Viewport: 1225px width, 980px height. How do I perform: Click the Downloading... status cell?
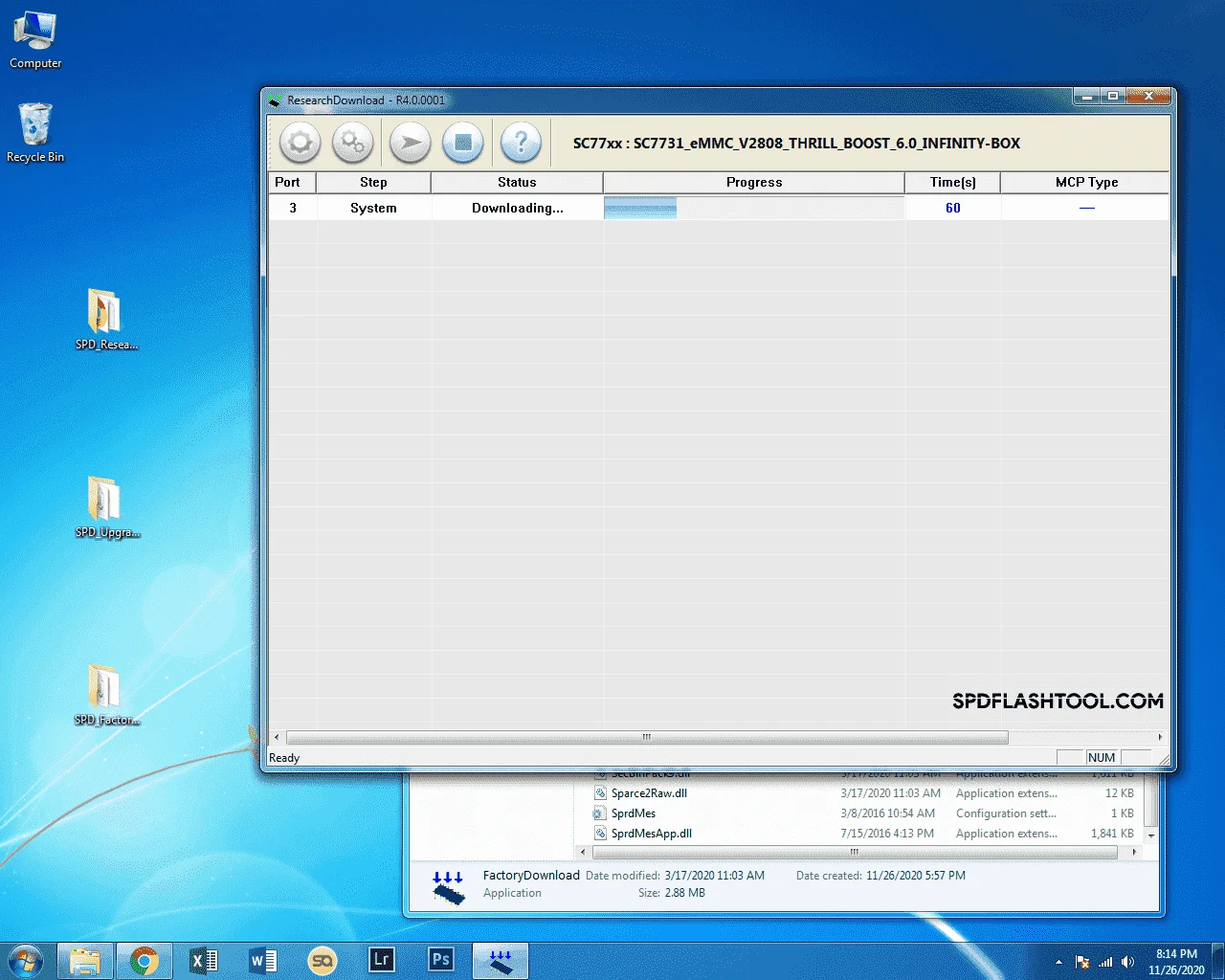click(517, 208)
